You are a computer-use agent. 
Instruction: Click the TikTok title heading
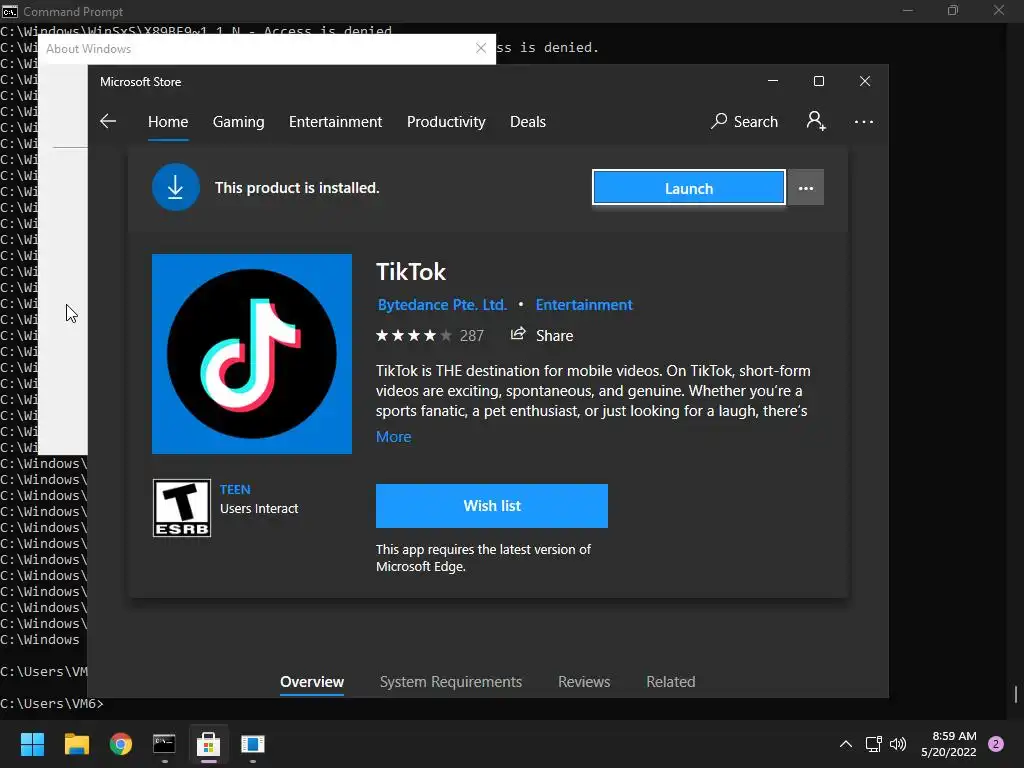[x=411, y=272]
